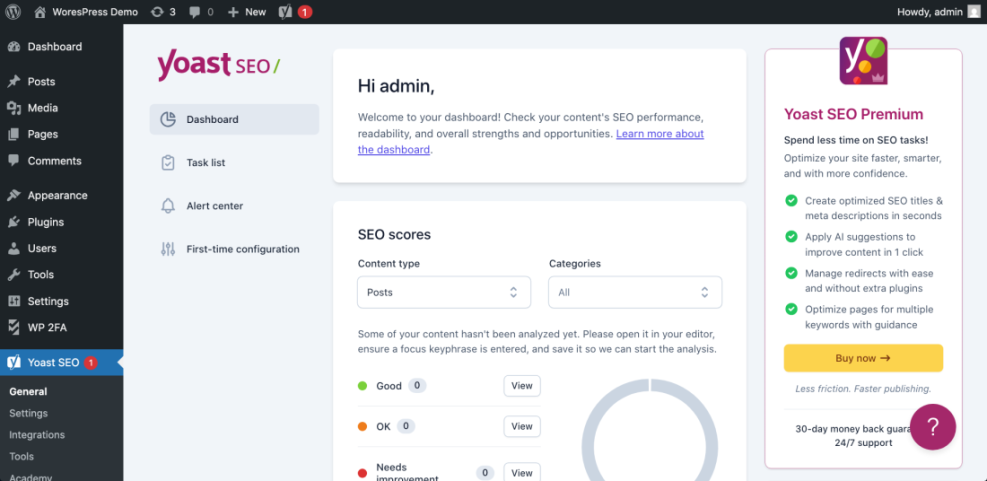987x481 pixels.
Task: Open the WordPress logo menu
Action: click(x=13, y=12)
